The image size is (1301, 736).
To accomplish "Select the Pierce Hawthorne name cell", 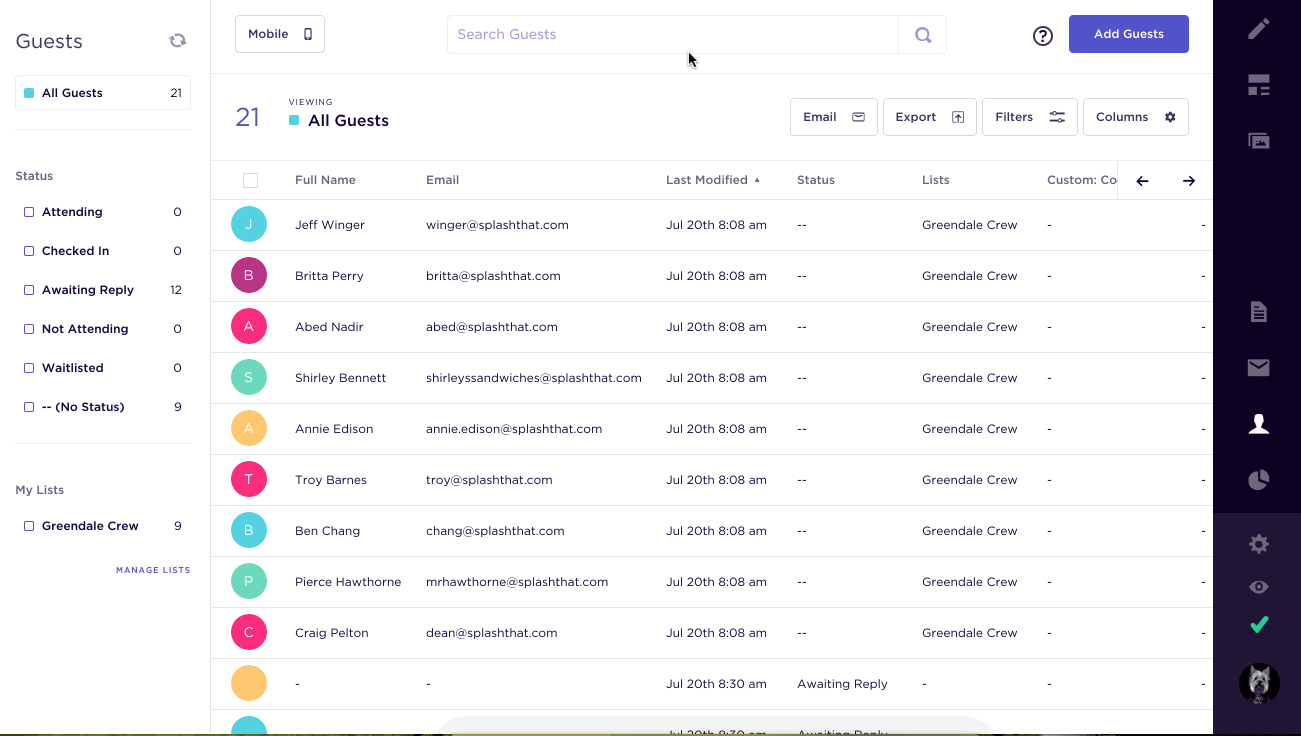I will (348, 582).
